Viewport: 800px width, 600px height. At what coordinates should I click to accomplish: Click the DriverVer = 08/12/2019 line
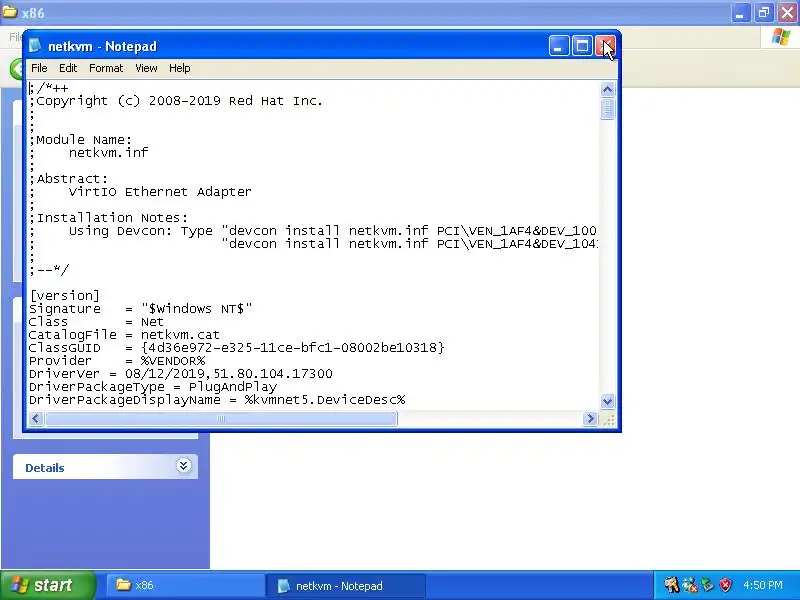click(x=181, y=374)
